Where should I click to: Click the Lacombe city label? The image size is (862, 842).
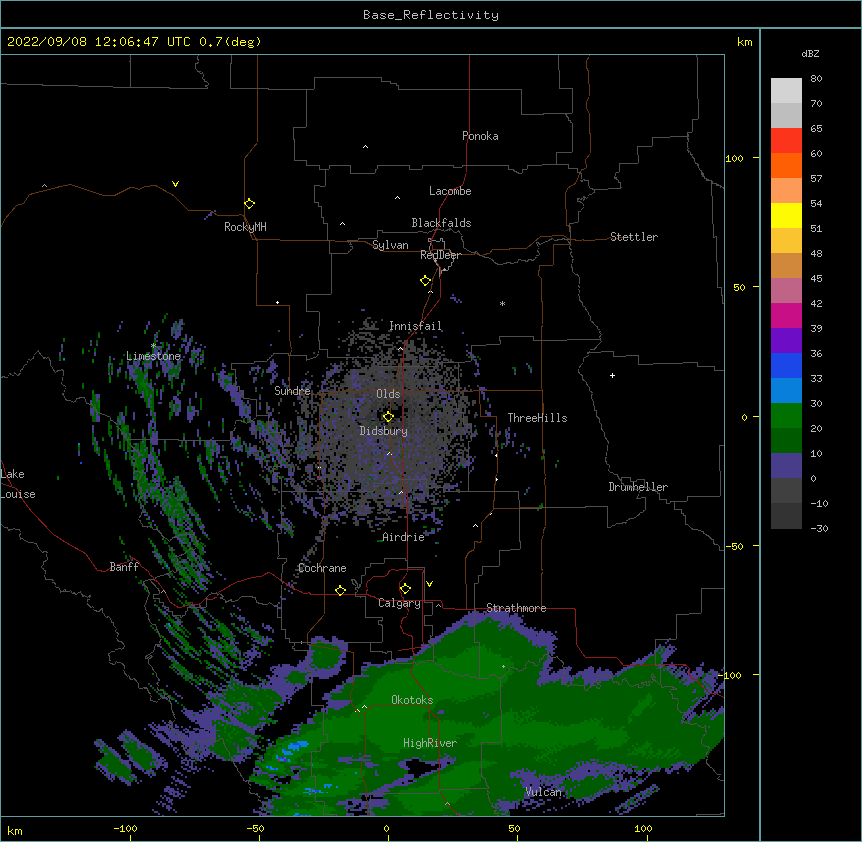point(450,191)
